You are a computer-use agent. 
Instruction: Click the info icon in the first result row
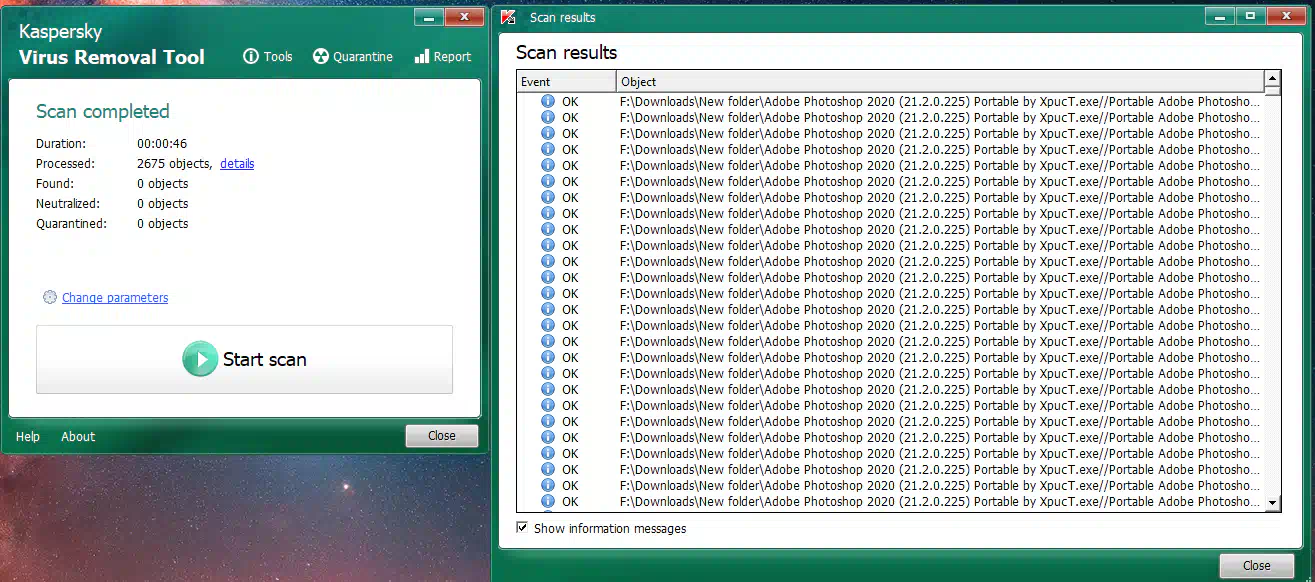[x=548, y=101]
